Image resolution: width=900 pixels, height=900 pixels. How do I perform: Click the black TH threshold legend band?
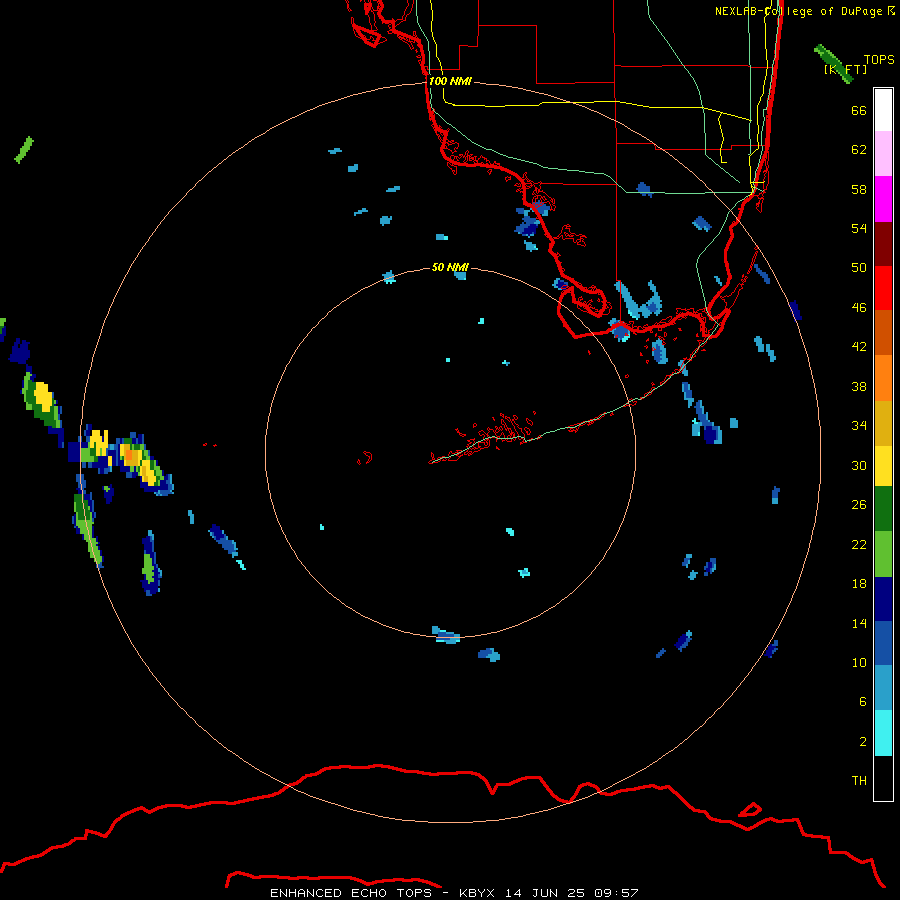883,778
